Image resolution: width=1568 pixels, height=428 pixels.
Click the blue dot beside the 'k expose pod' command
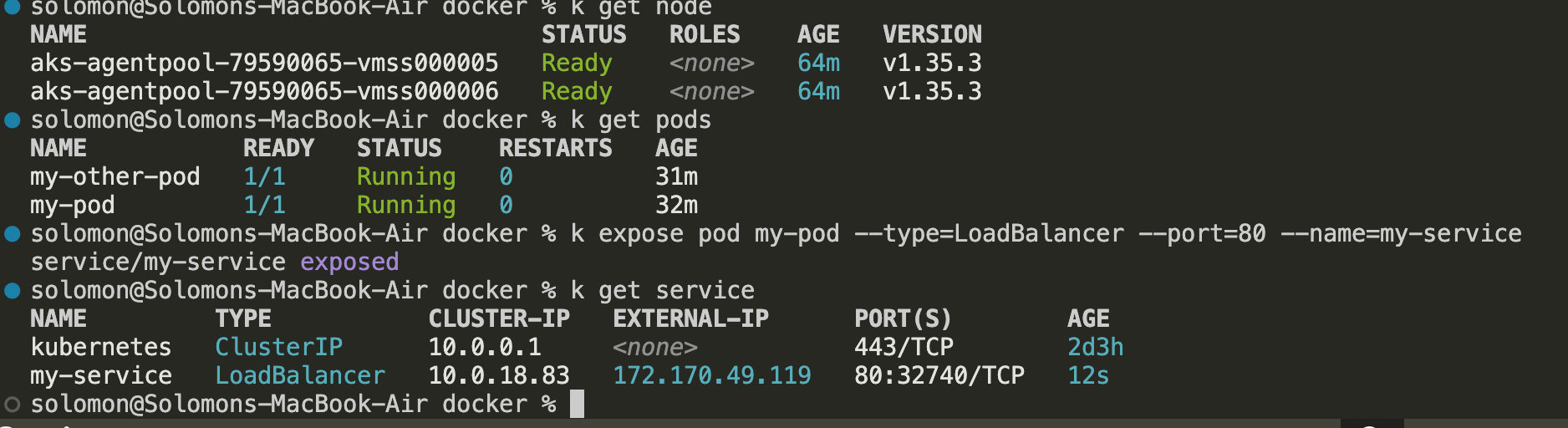(13, 234)
